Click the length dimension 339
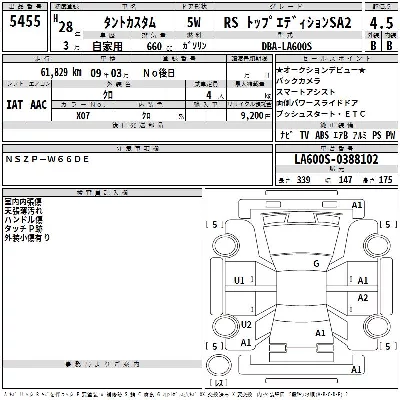 303,180
